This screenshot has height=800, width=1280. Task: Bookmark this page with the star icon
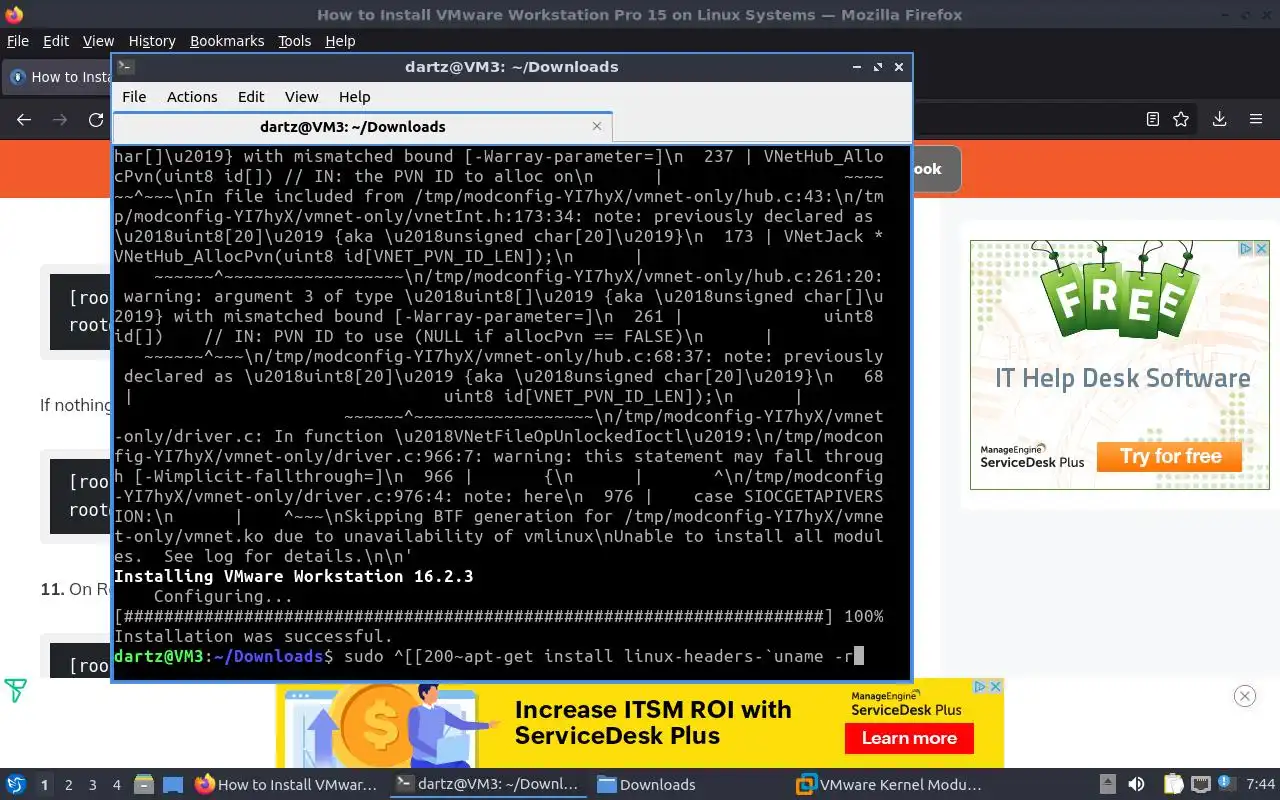(1181, 119)
